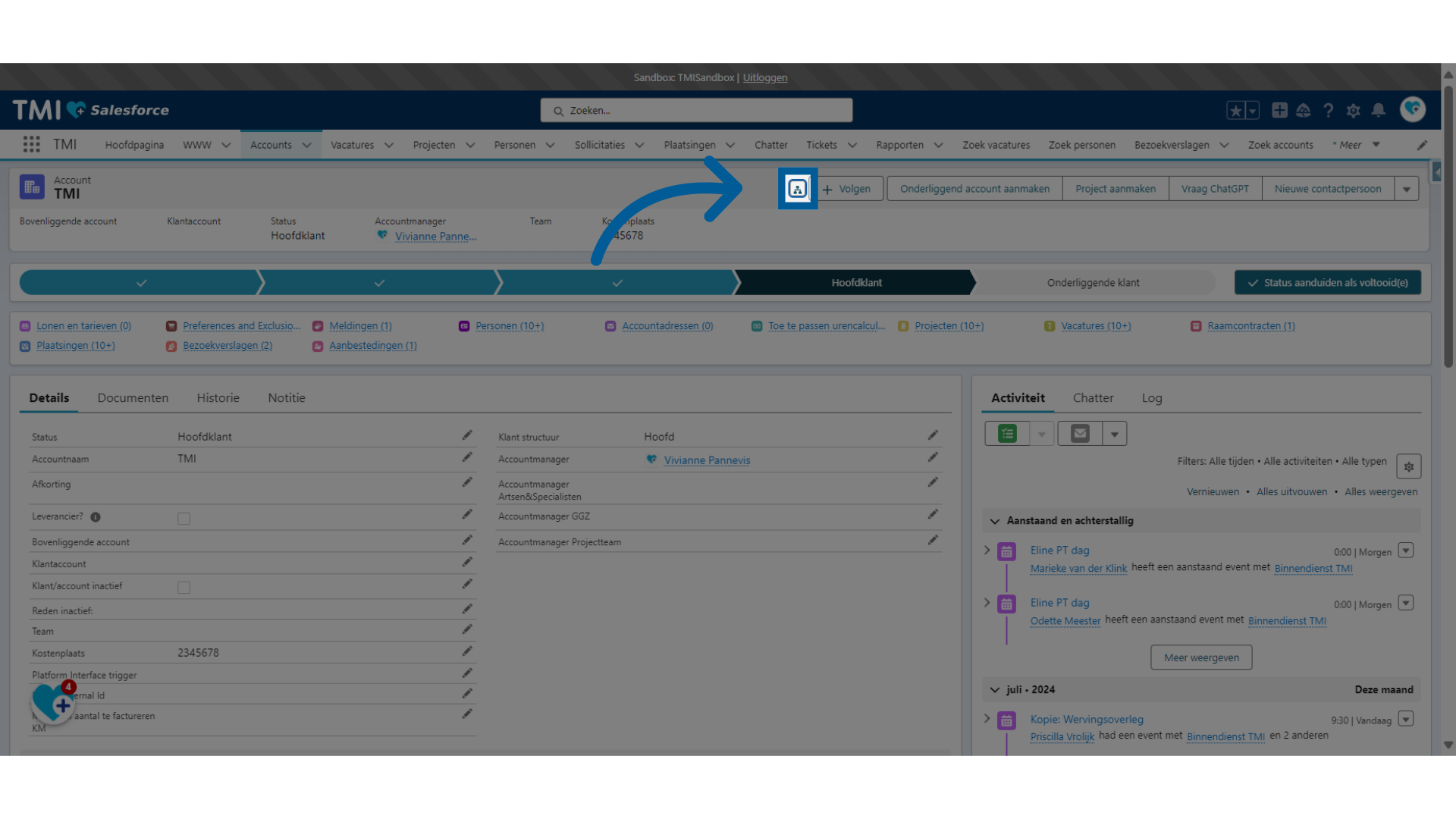Open the user profile avatar

point(1413,109)
